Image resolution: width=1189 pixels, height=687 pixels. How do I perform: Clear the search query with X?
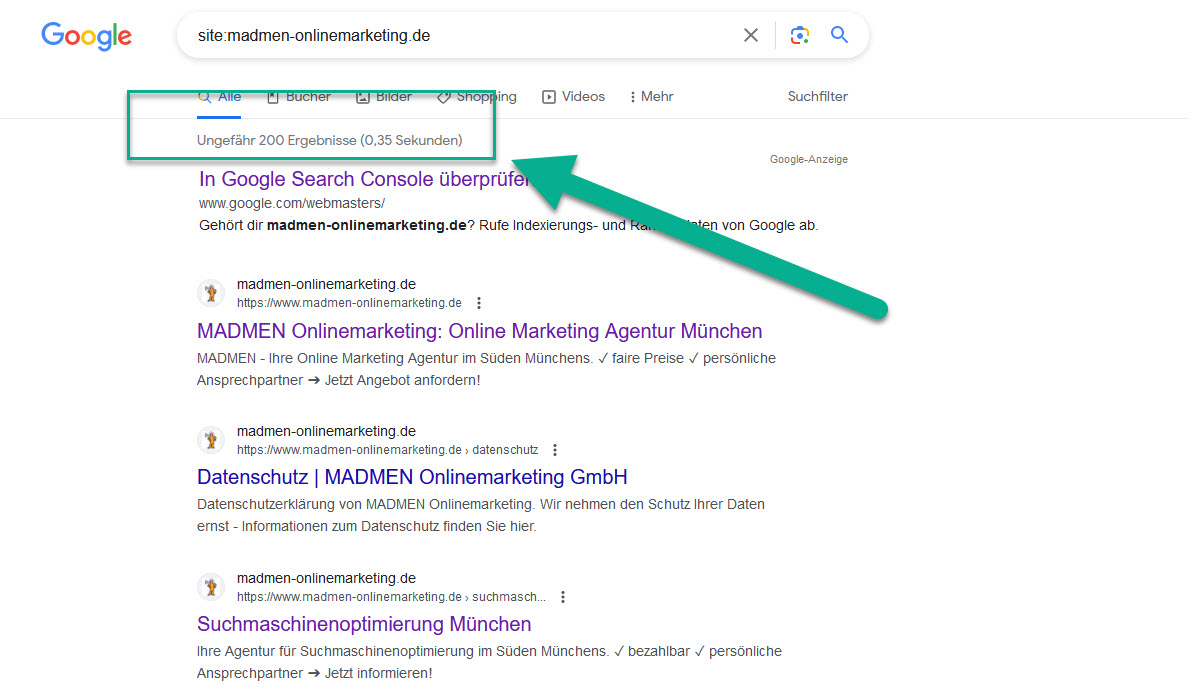(x=751, y=35)
